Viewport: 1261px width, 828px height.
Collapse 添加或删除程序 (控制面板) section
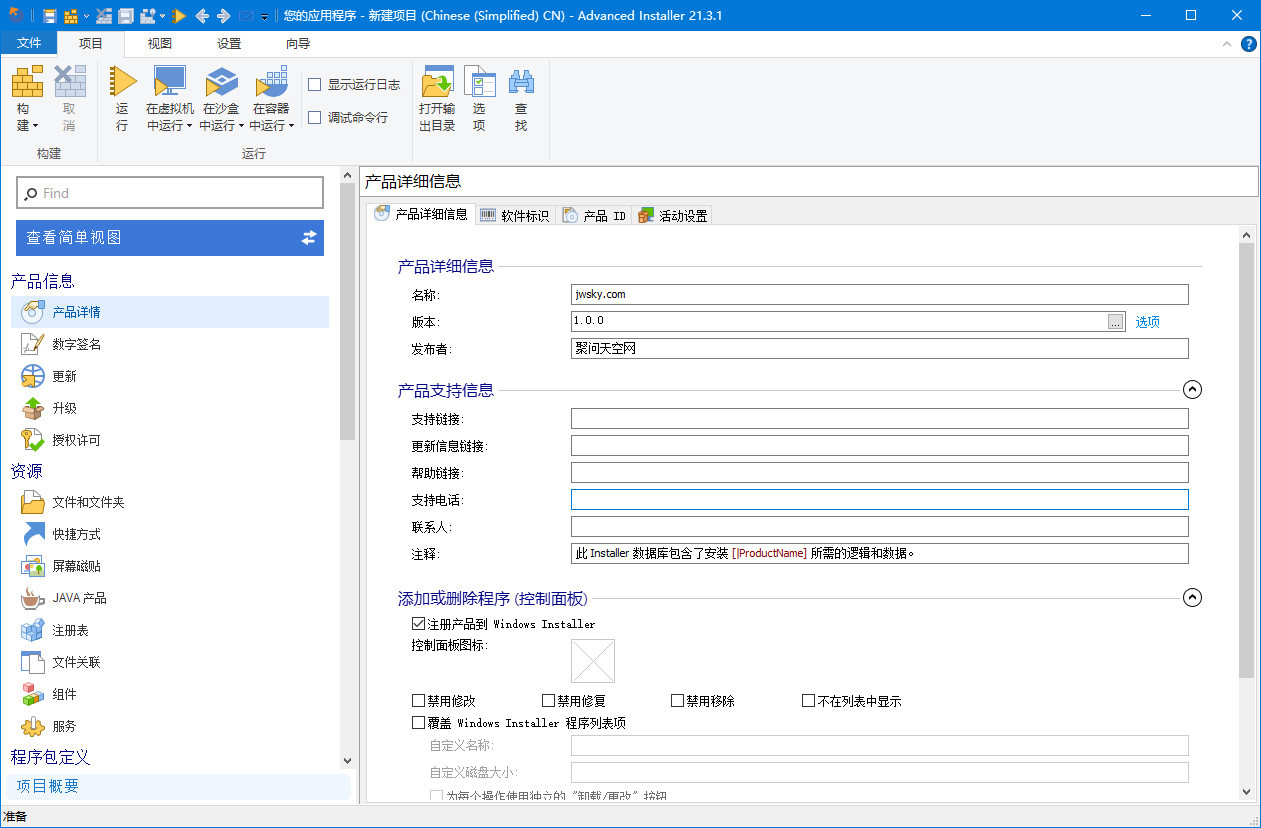click(x=1192, y=598)
